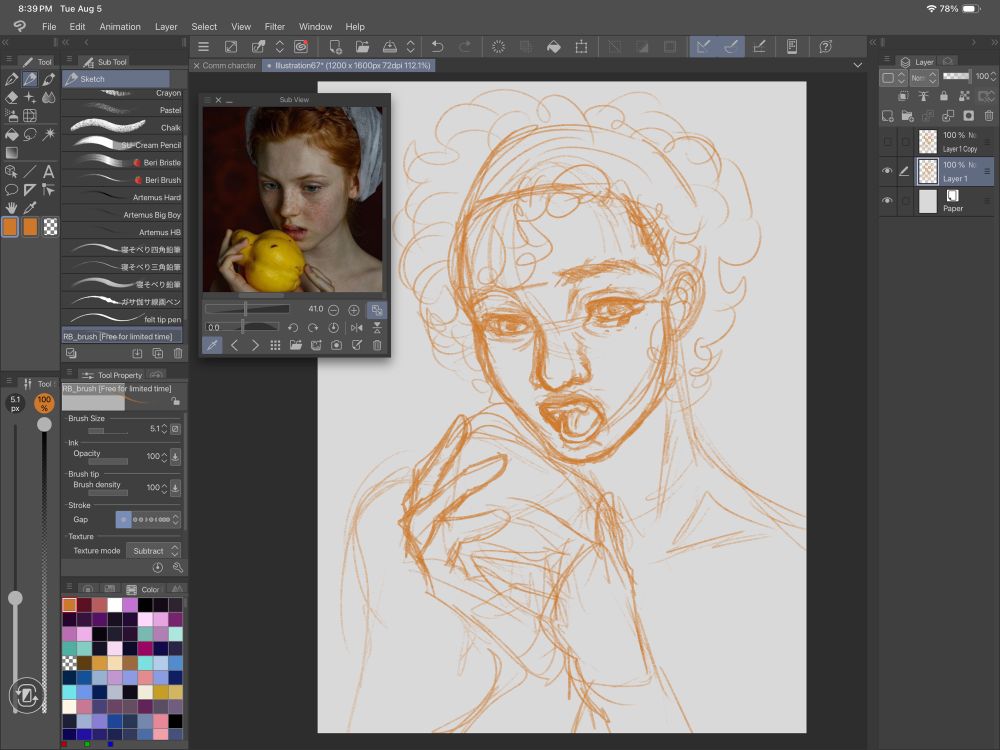Open the layer blending mode dropdown
The image size is (1000, 750).
(x=923, y=78)
